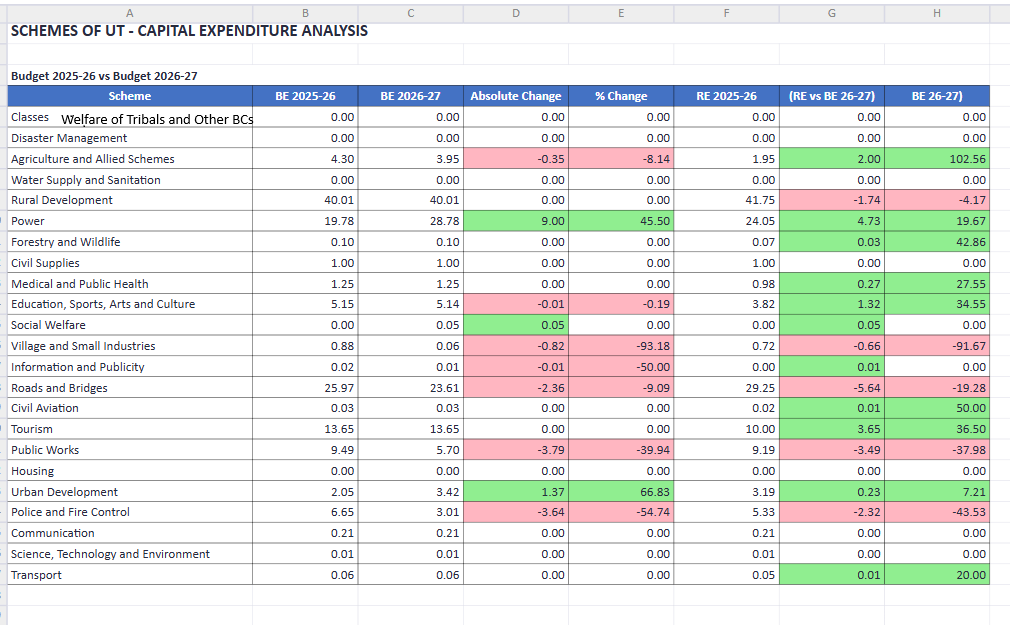Select Police and Fire Control value 6.65

tap(305, 512)
